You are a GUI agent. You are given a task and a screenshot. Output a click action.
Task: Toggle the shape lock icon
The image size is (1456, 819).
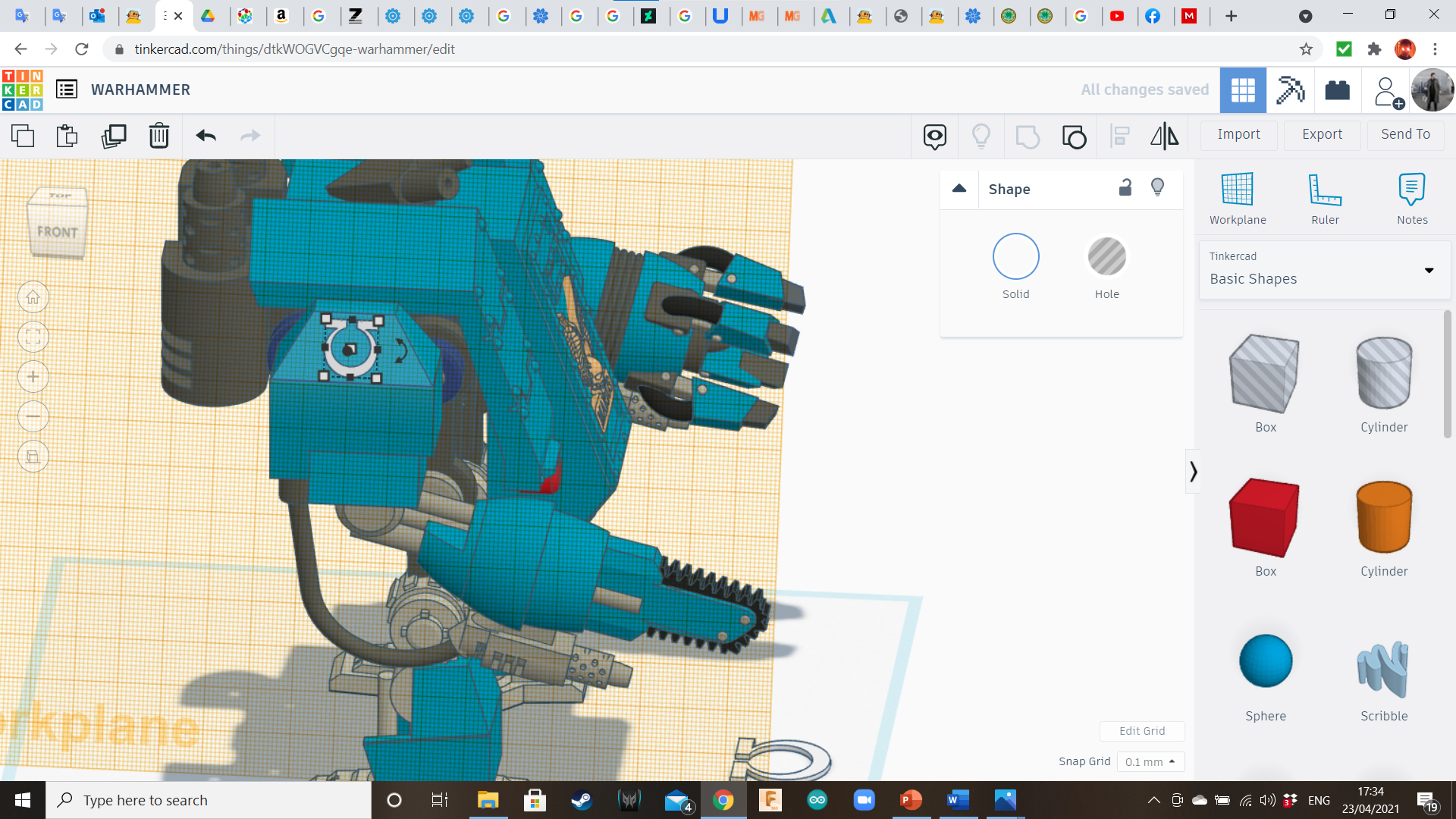coord(1125,188)
